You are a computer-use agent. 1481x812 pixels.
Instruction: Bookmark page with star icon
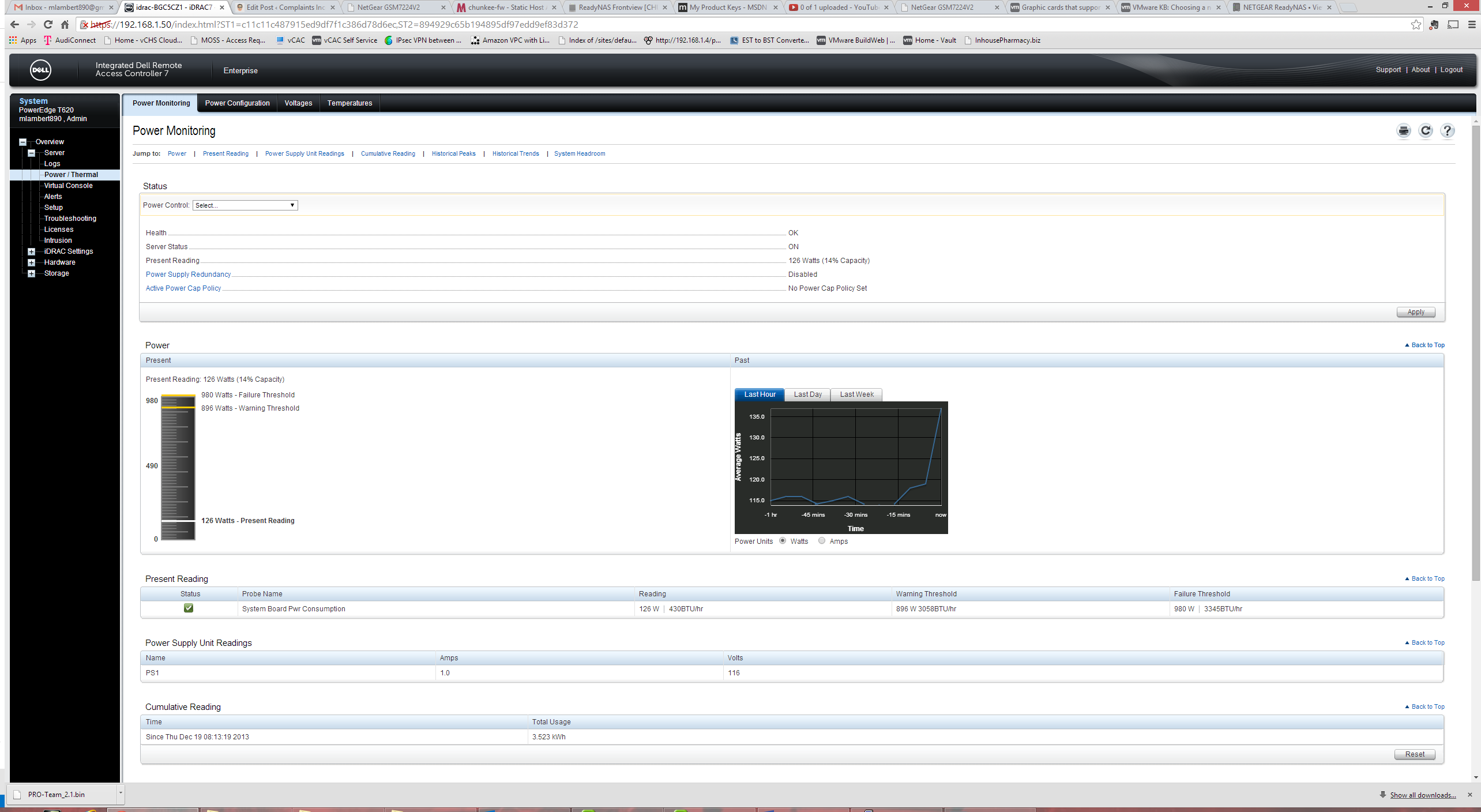[1416, 24]
